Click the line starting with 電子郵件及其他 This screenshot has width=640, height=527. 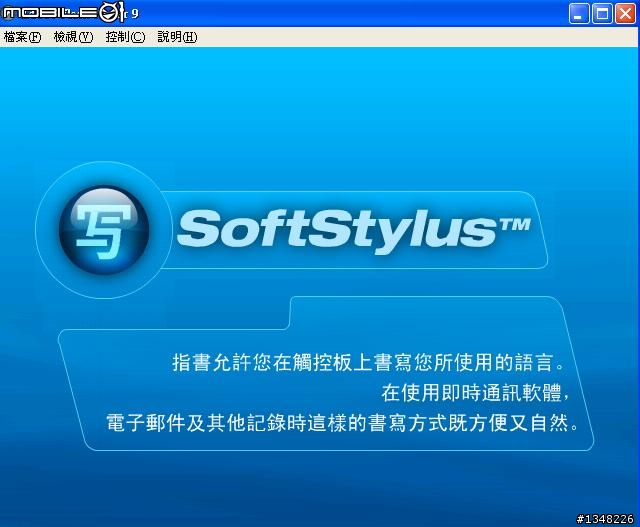point(342,423)
